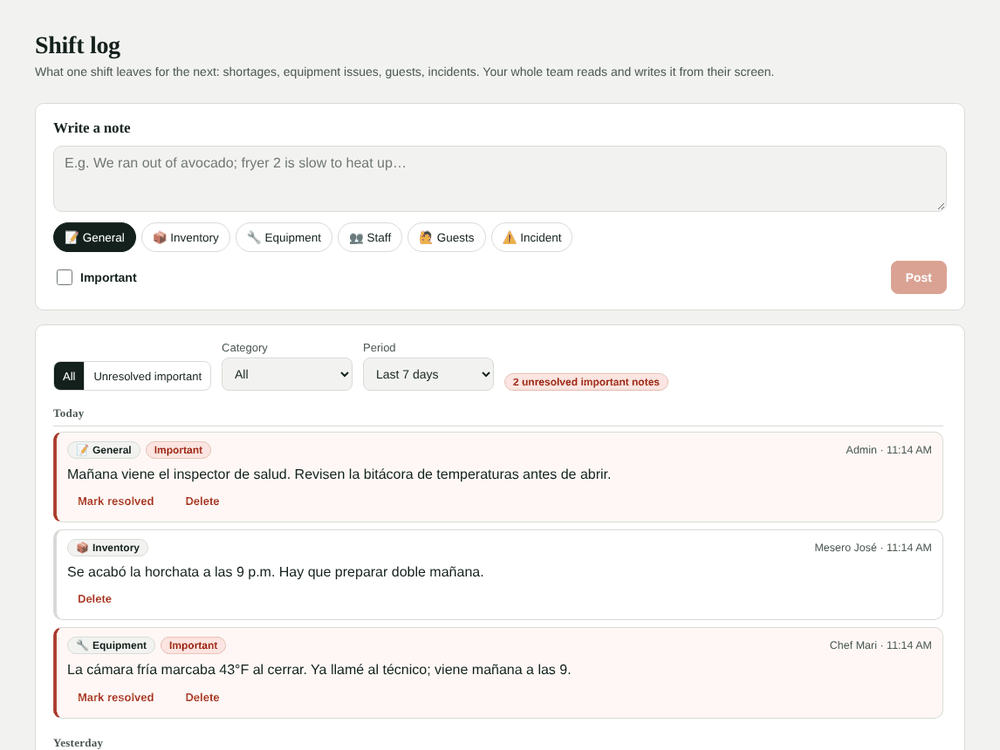Show only Unresolved important notes
The image size is (1000, 750).
(x=147, y=376)
